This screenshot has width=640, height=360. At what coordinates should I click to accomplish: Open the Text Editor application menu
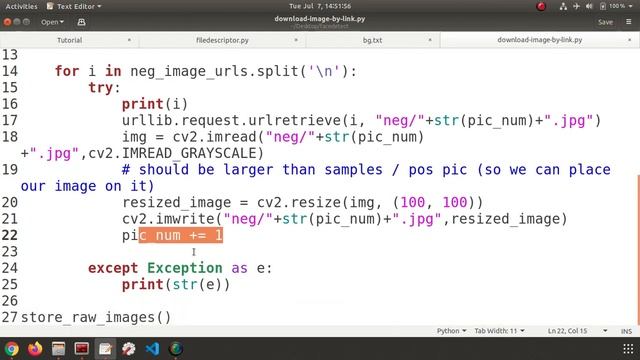tap(74, 6)
